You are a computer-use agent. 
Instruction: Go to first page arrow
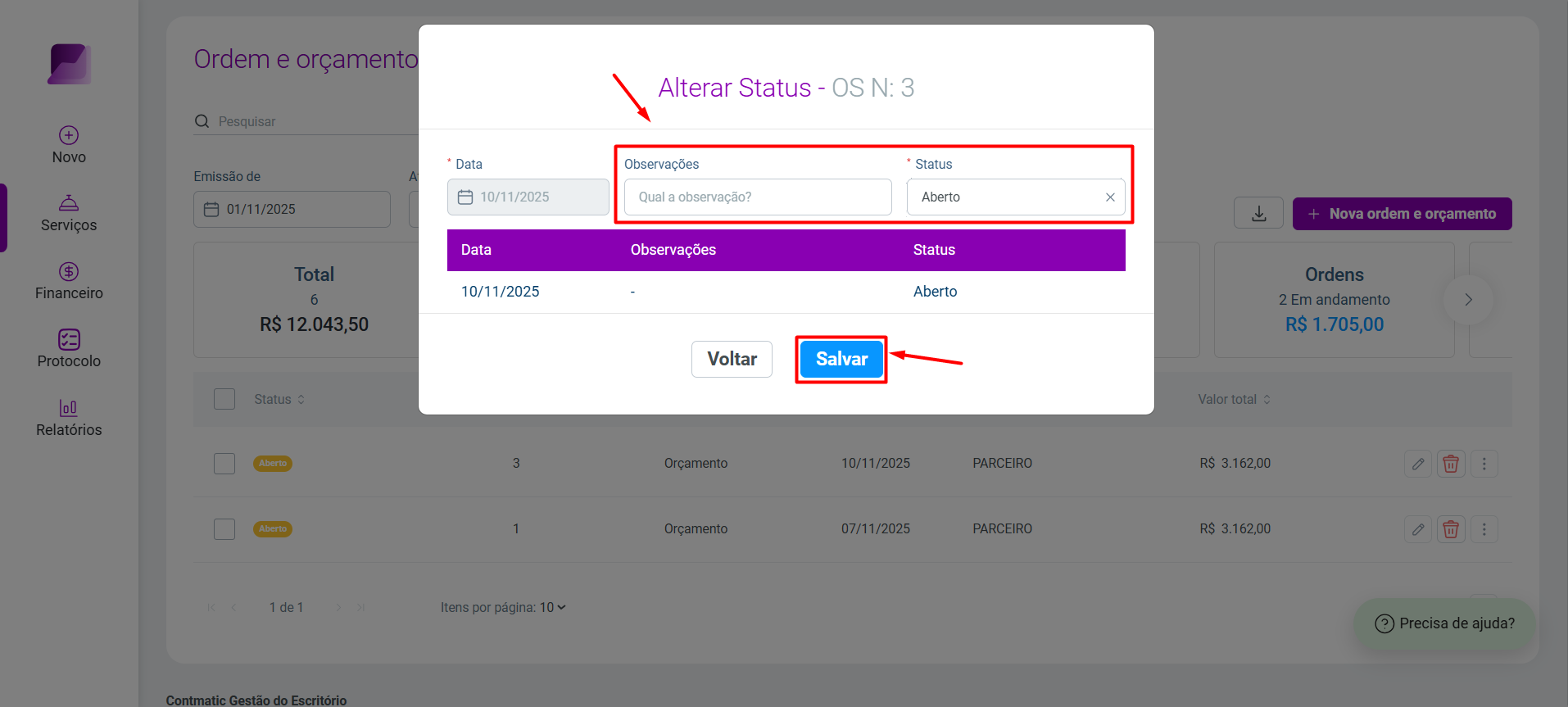[211, 607]
